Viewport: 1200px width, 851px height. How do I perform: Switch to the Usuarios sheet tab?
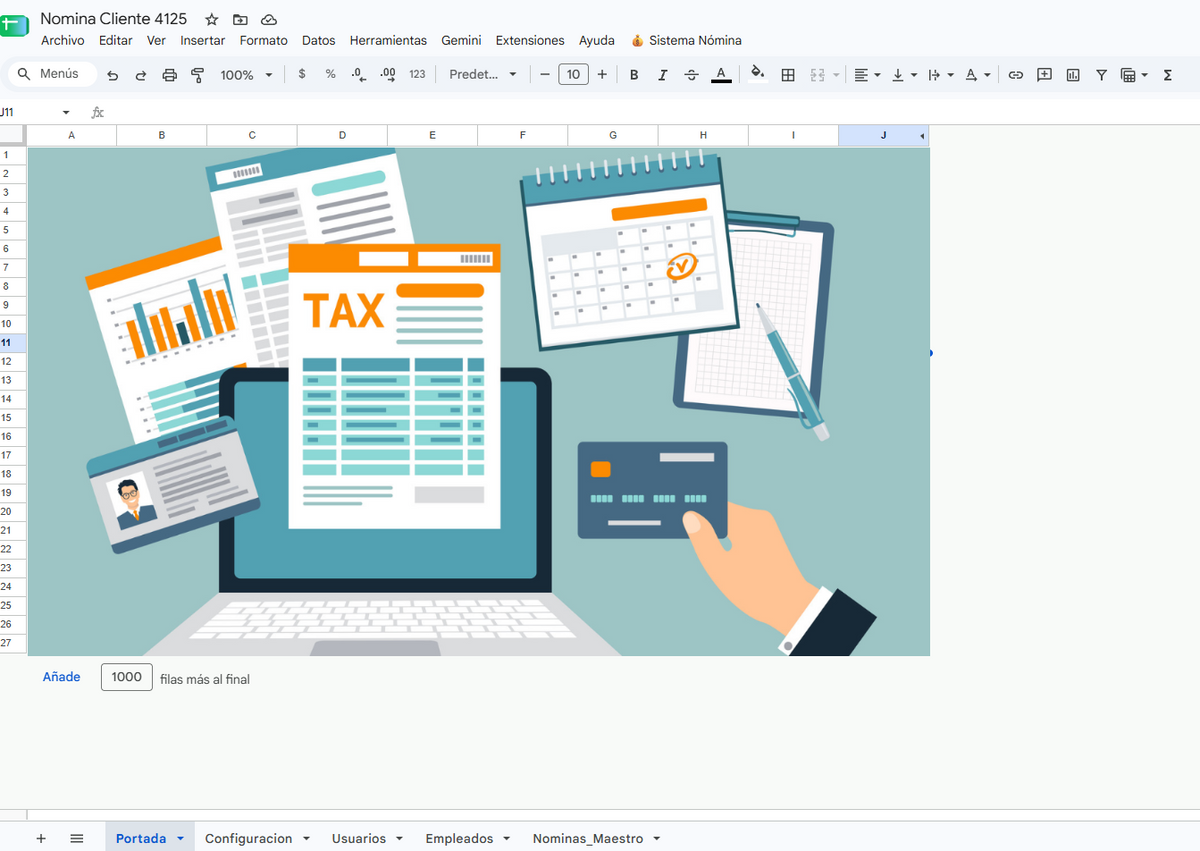[359, 838]
